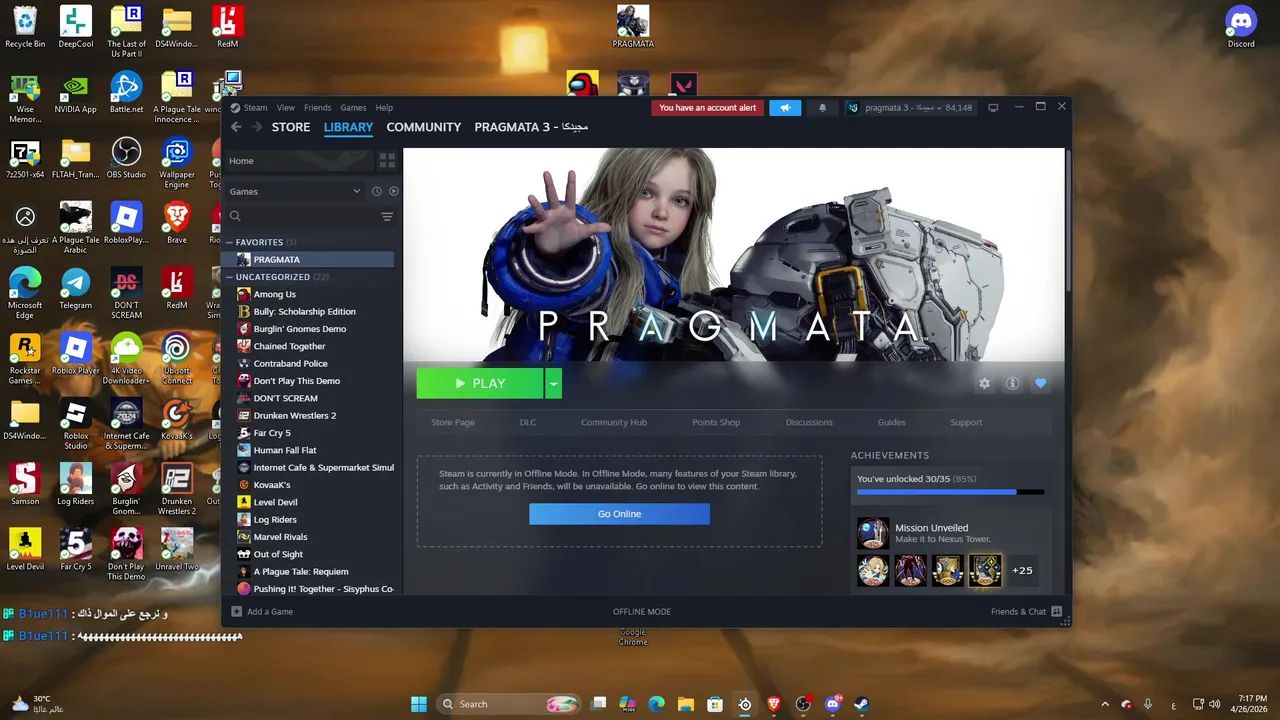1280x720 pixels.
Task: Open Mission Unveiled achievement icon
Action: click(x=873, y=533)
